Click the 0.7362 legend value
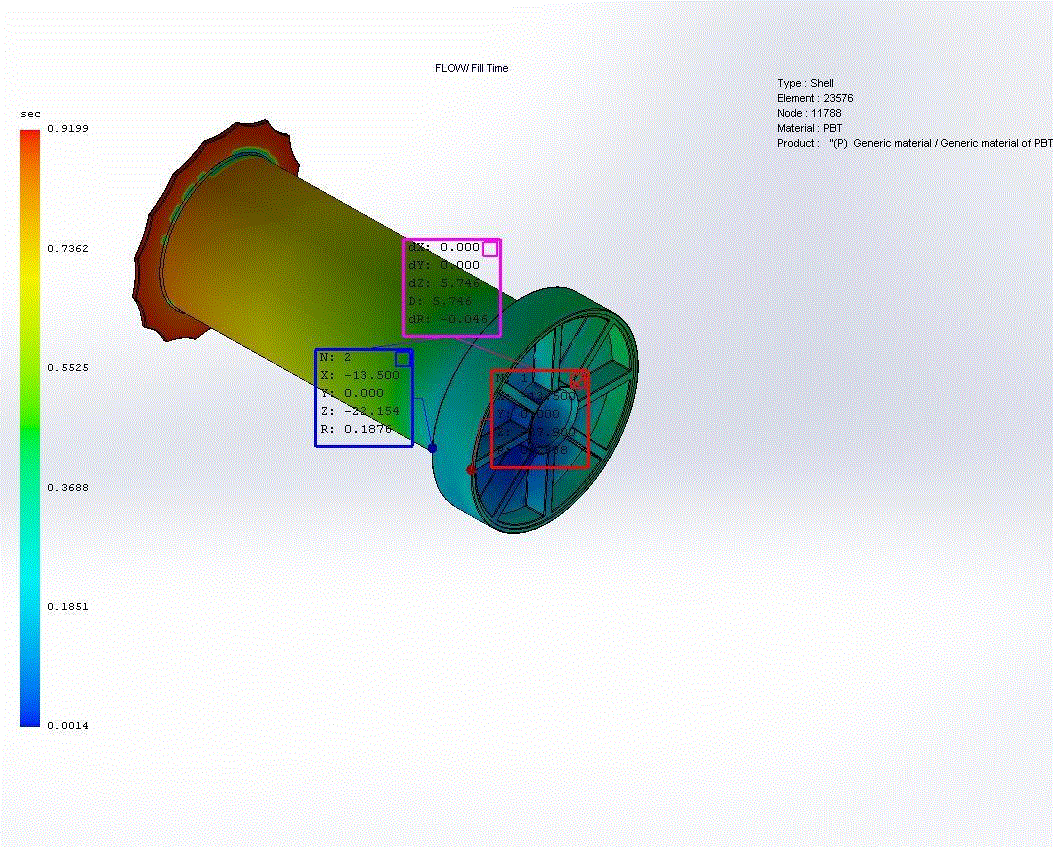This screenshot has height=847, width=1053. [x=68, y=249]
